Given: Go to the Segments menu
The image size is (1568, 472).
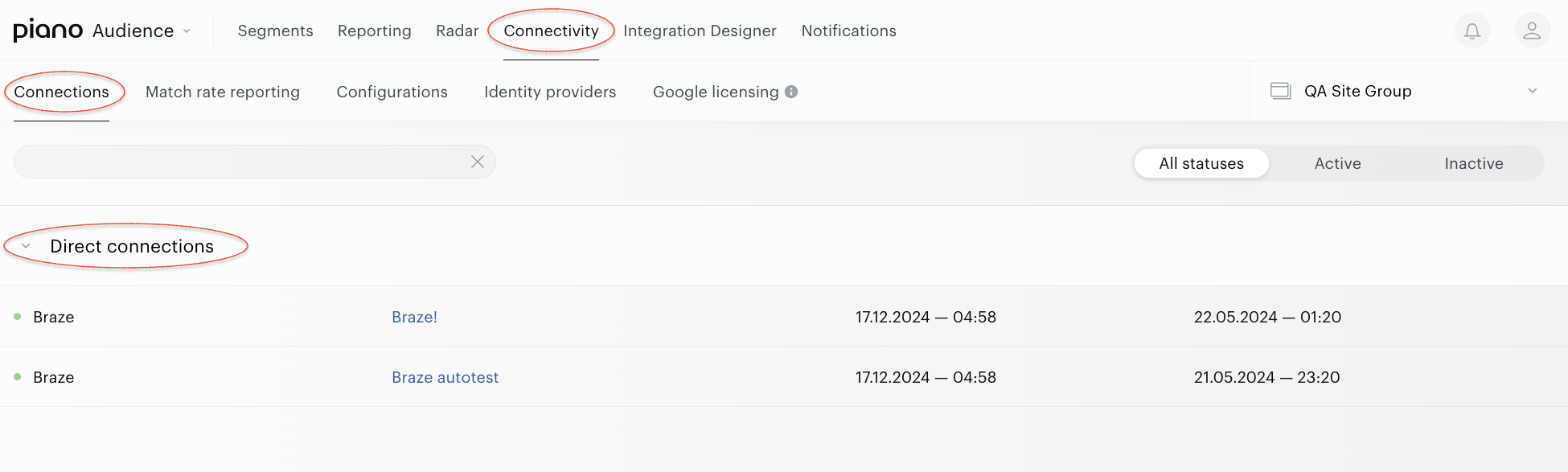Looking at the screenshot, I should tap(275, 31).
